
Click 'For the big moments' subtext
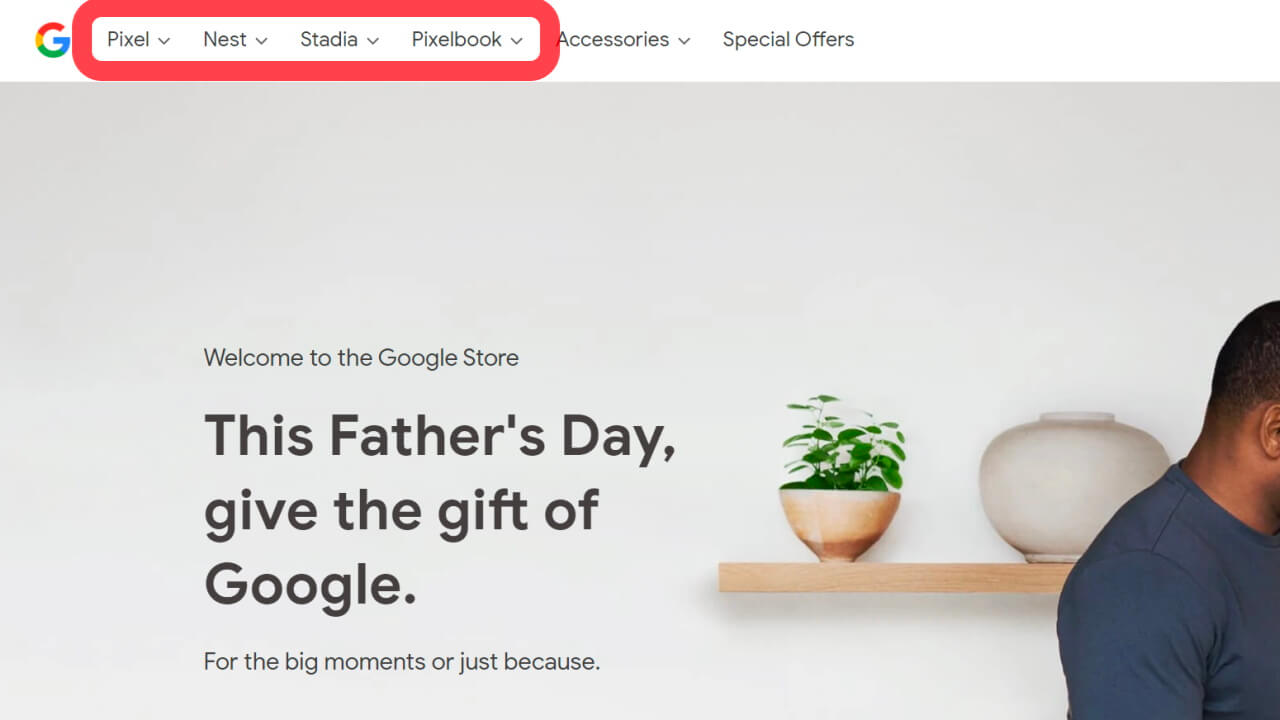click(x=401, y=662)
